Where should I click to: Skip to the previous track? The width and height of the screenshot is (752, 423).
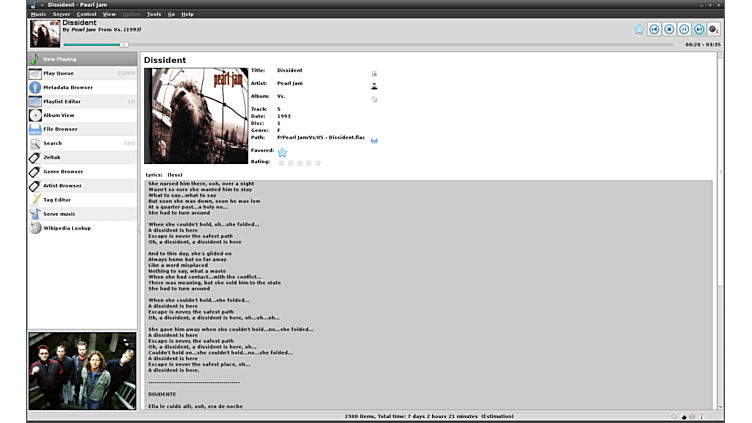point(654,29)
